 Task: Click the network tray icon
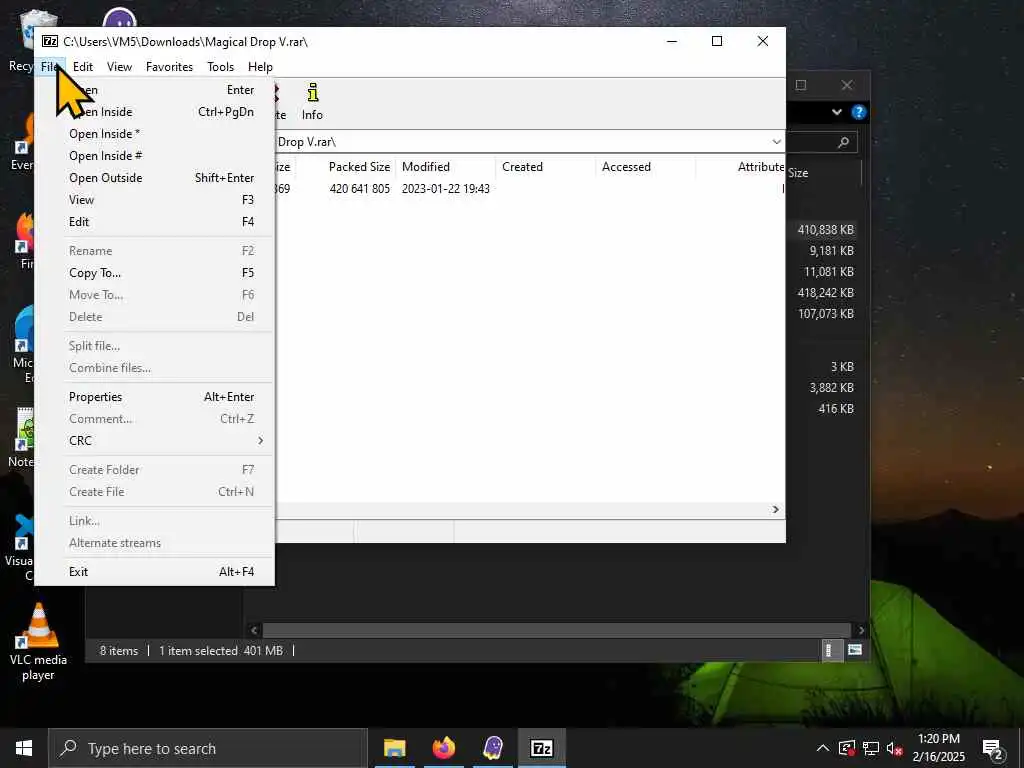(871, 748)
